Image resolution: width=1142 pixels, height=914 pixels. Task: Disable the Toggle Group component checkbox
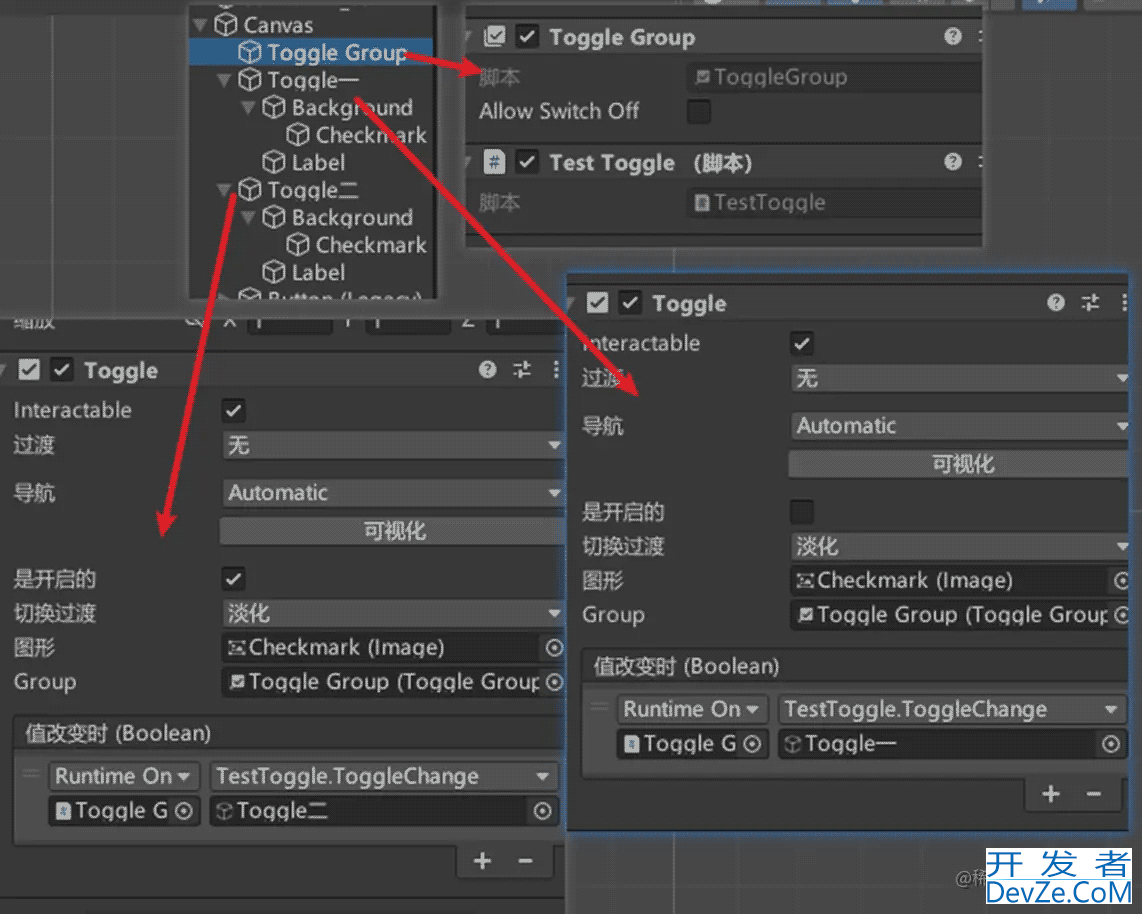click(527, 36)
